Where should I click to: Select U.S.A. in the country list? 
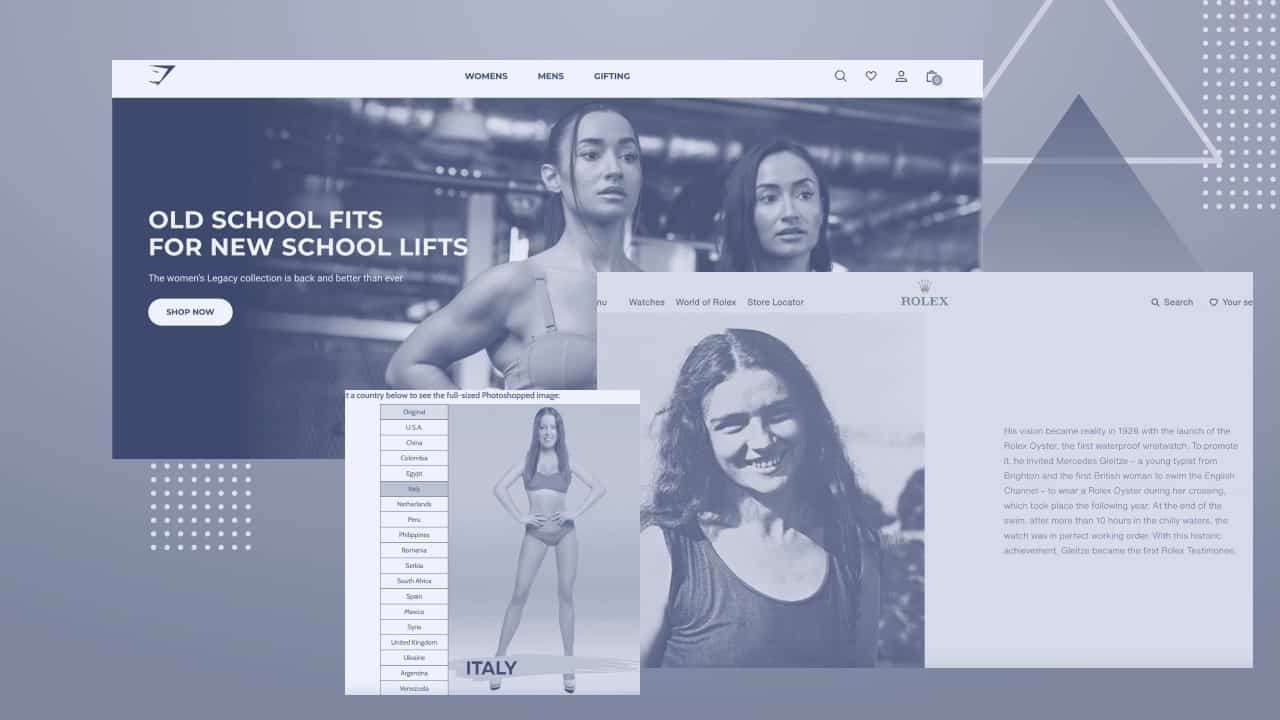(414, 427)
